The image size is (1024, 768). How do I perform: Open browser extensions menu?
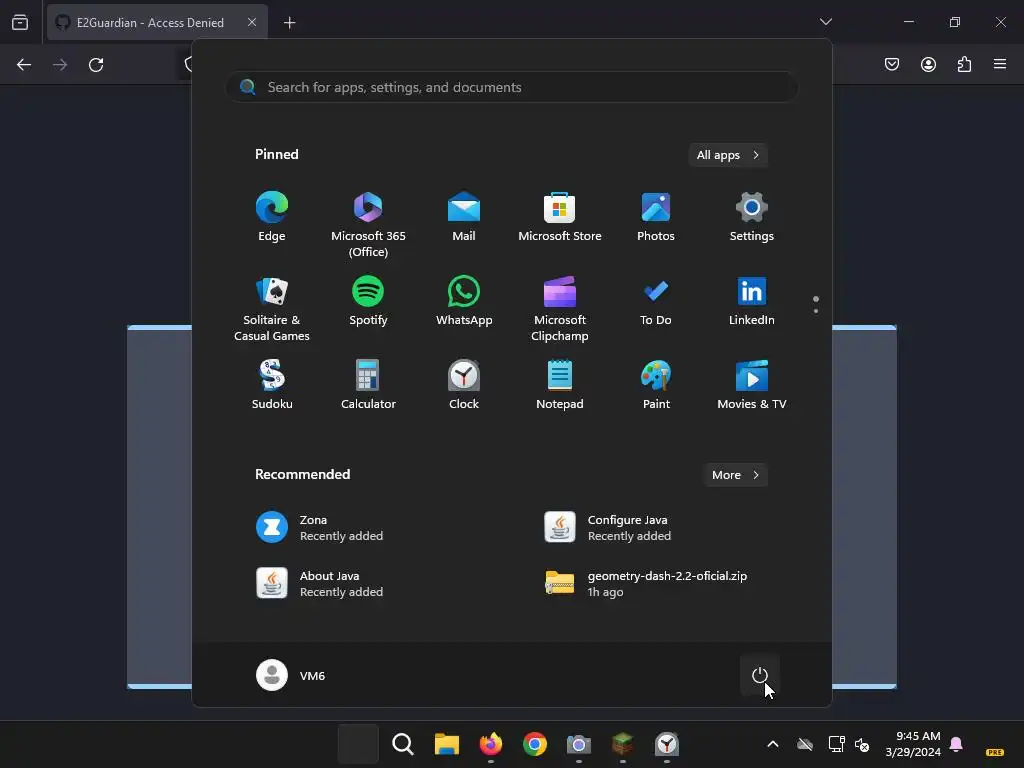coord(964,64)
